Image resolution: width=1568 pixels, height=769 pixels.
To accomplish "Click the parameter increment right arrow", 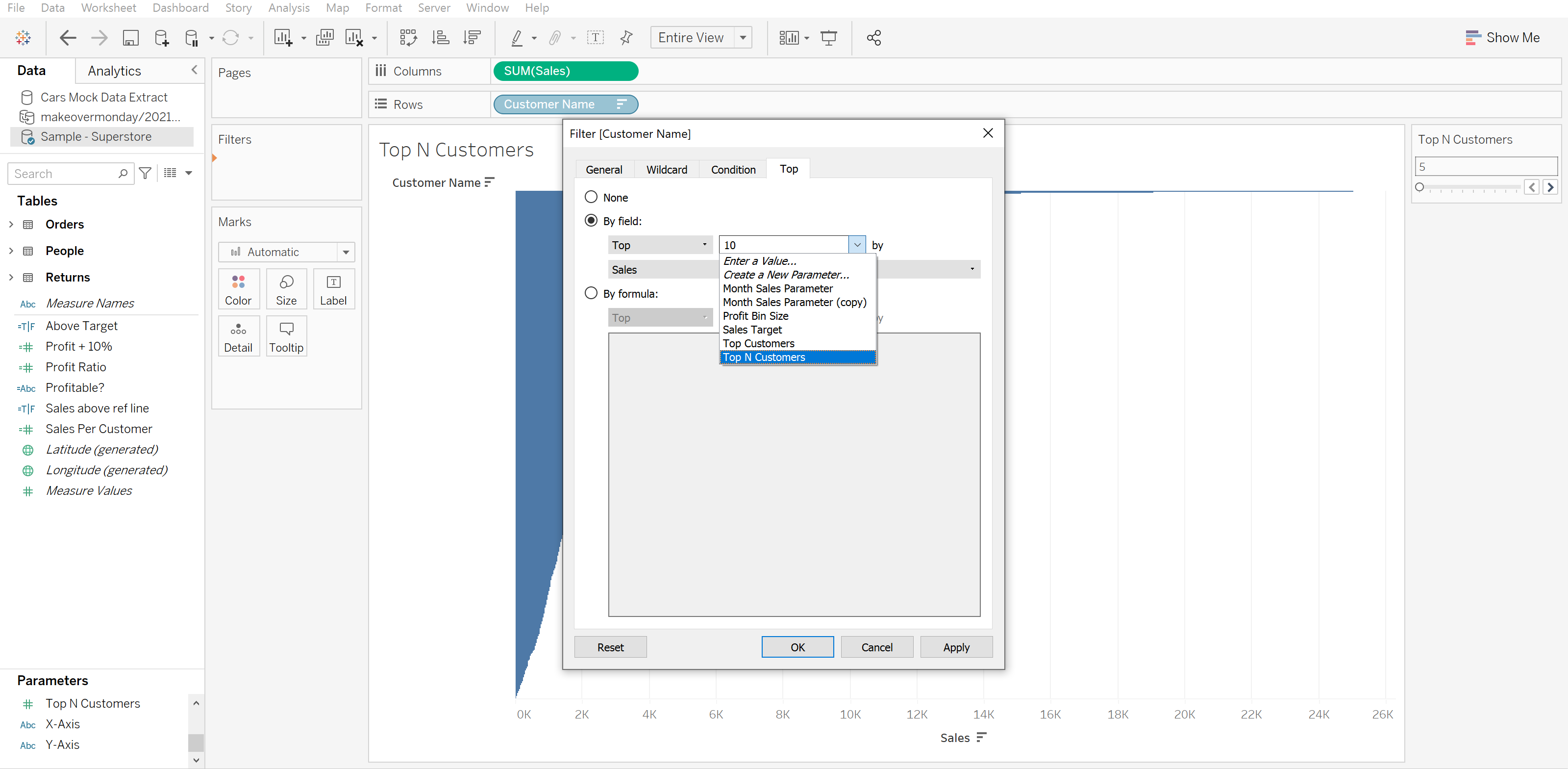I will (x=1550, y=187).
